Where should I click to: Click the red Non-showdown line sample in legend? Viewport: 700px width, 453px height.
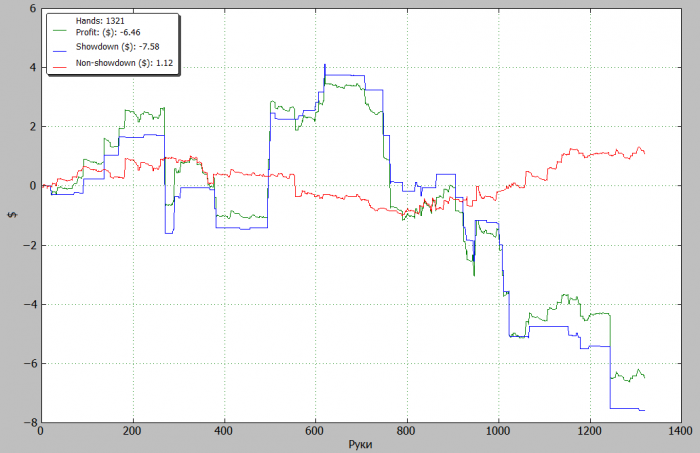(60, 67)
